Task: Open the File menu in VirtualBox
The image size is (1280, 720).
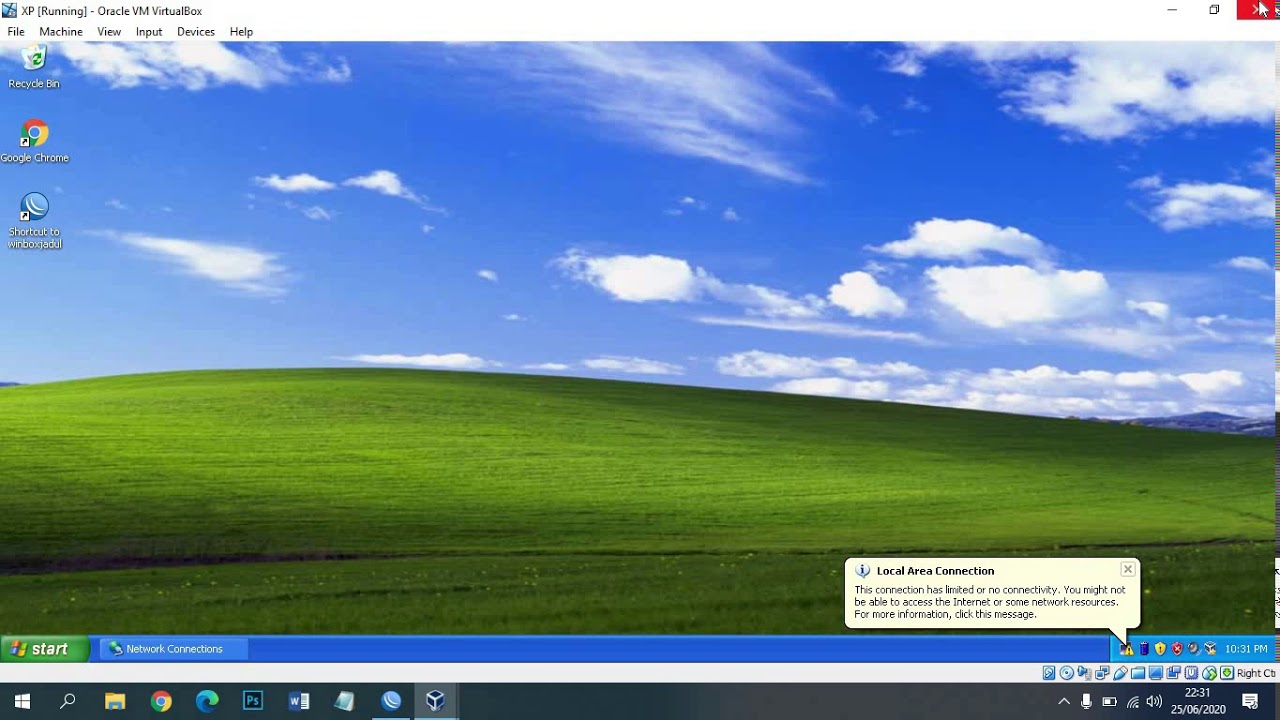Action: 16,32
